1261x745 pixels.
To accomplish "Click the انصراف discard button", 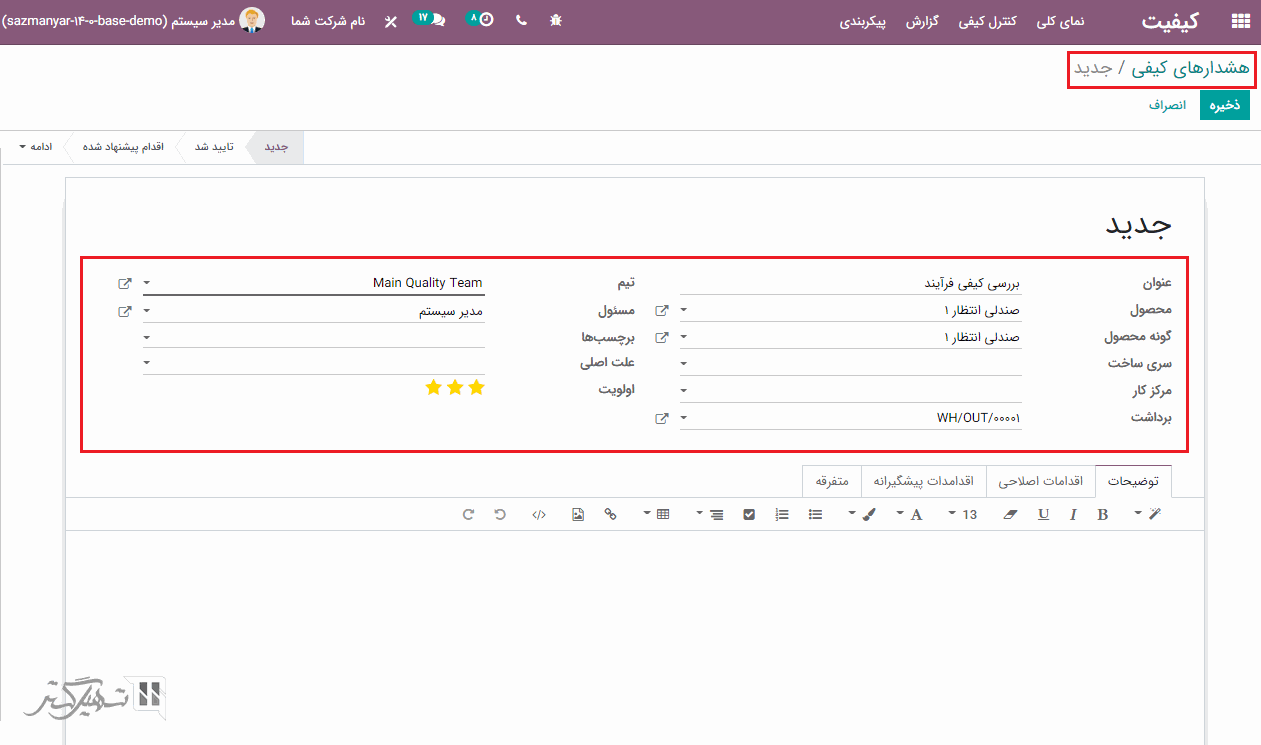I will (1166, 105).
